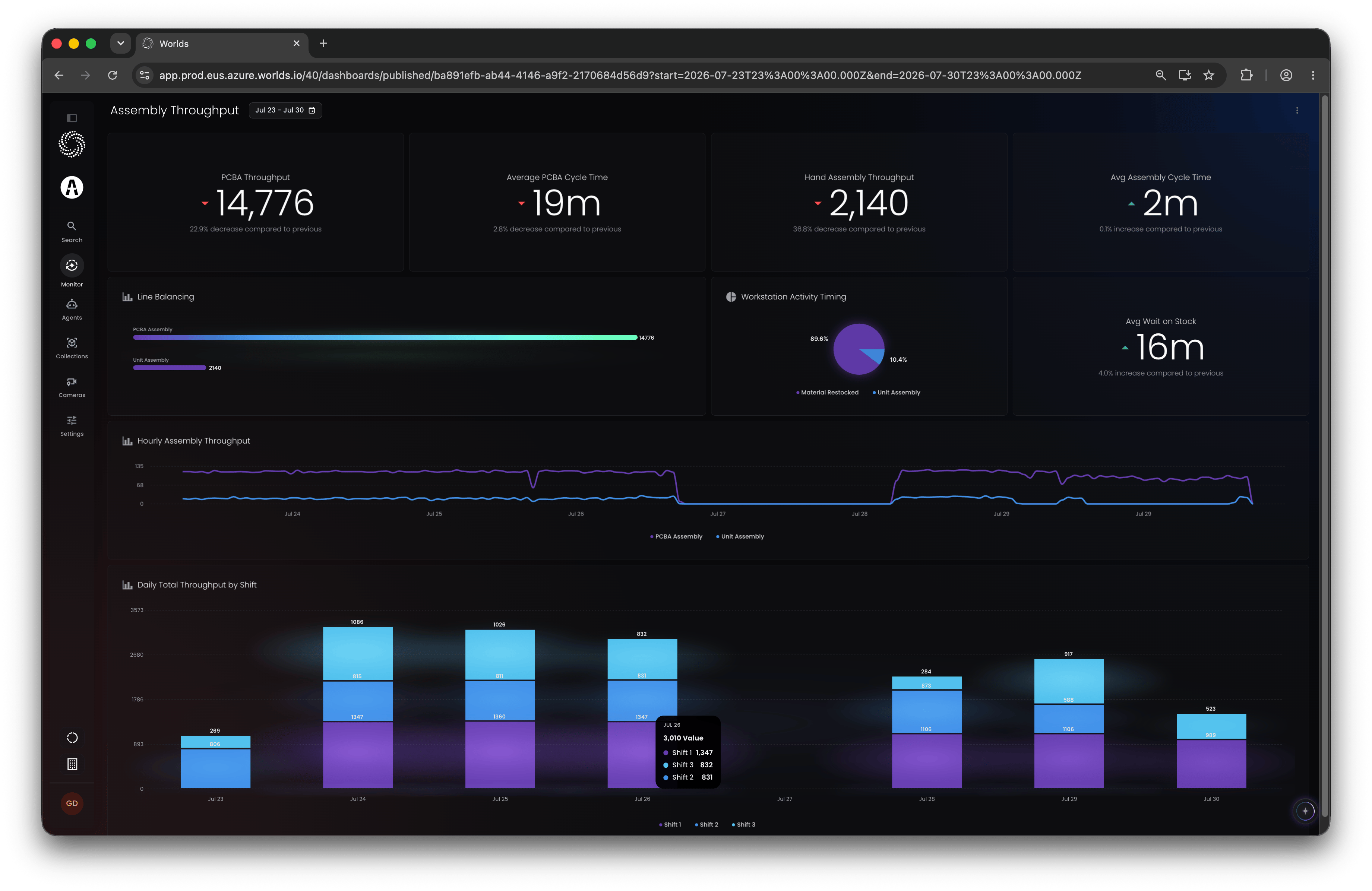This screenshot has width=1372, height=891.
Task: Click the Avg Assembly Cycle Time 2m value
Action: tap(1170, 203)
